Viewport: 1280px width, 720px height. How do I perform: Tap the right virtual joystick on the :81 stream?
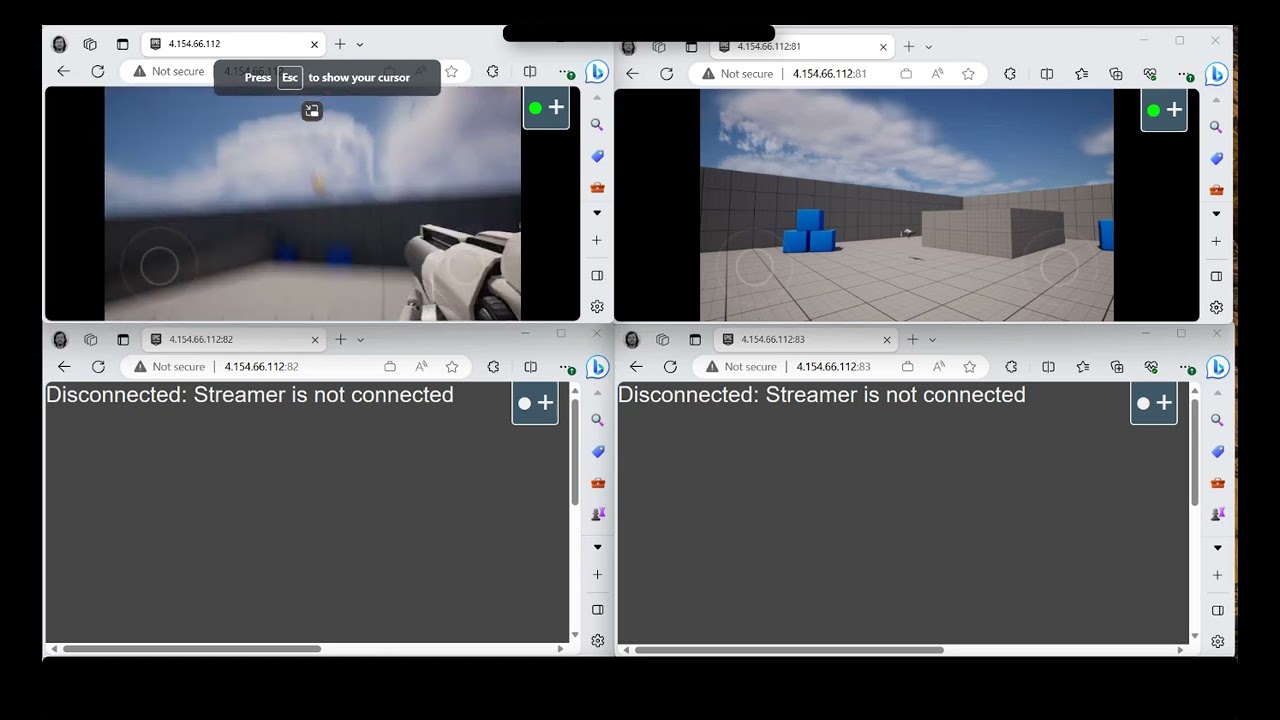[x=1058, y=266]
